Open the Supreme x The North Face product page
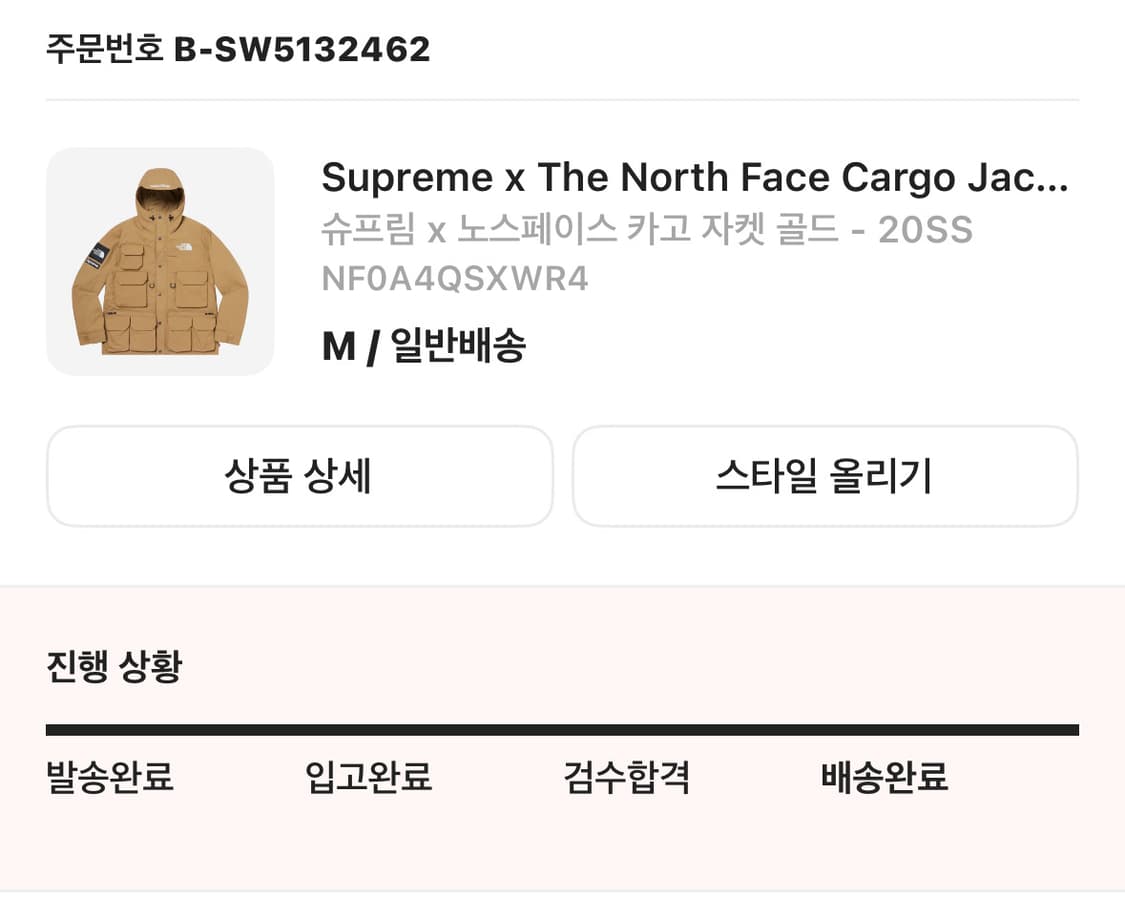 coord(694,177)
